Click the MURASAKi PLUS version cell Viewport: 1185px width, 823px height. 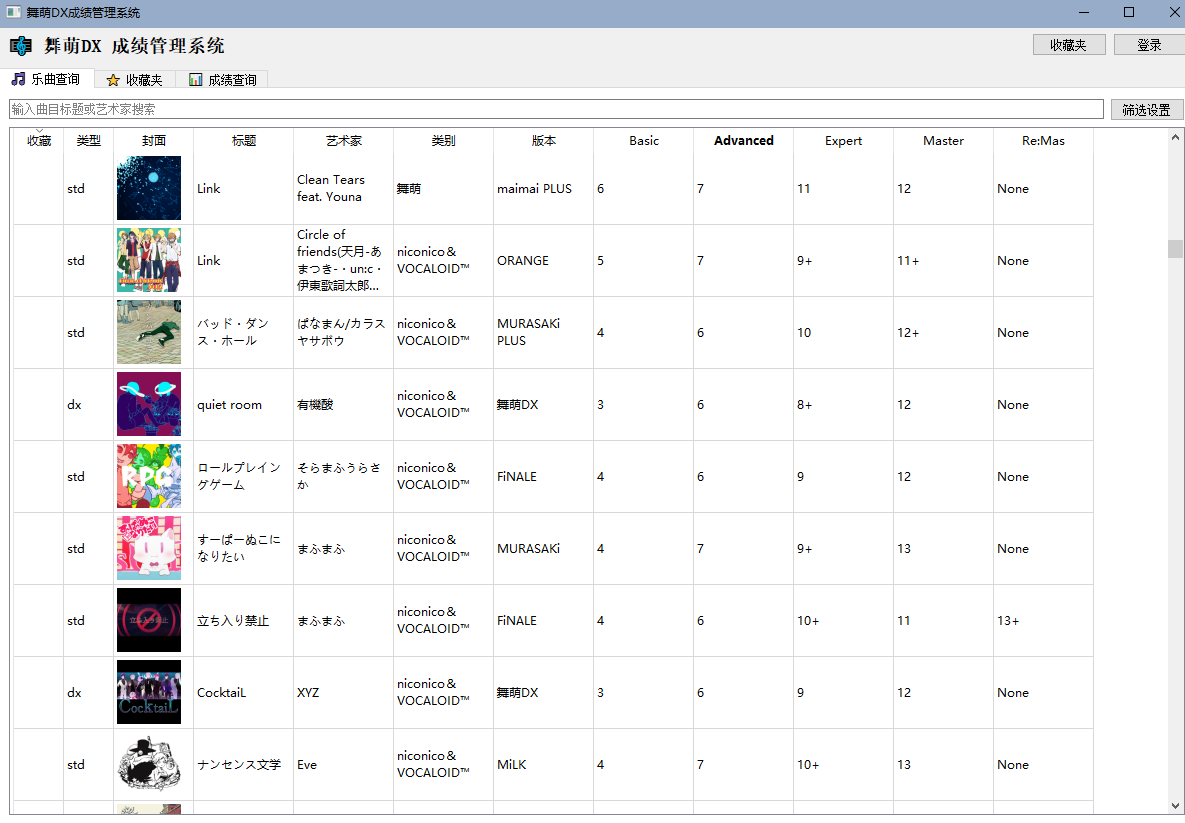coord(543,332)
